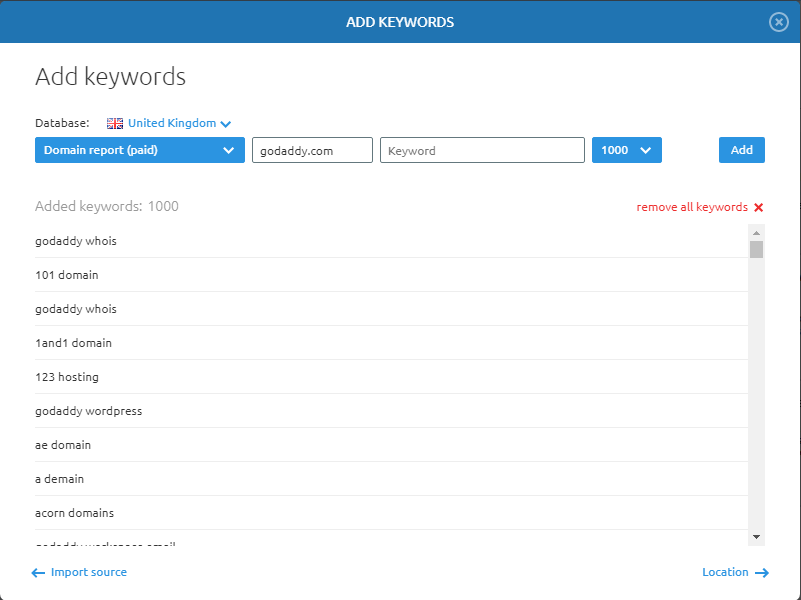Screen dimensions: 801x600
Task: Go back to Import source
Action: [79, 572]
